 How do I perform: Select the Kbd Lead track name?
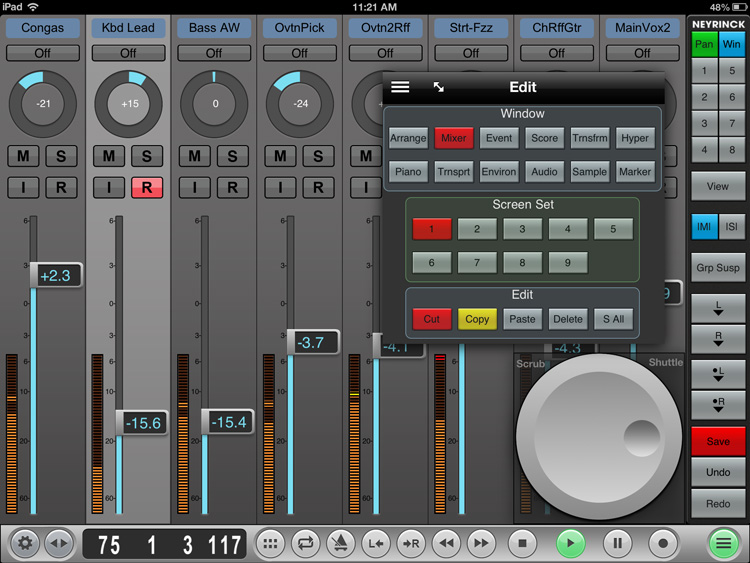(x=128, y=28)
